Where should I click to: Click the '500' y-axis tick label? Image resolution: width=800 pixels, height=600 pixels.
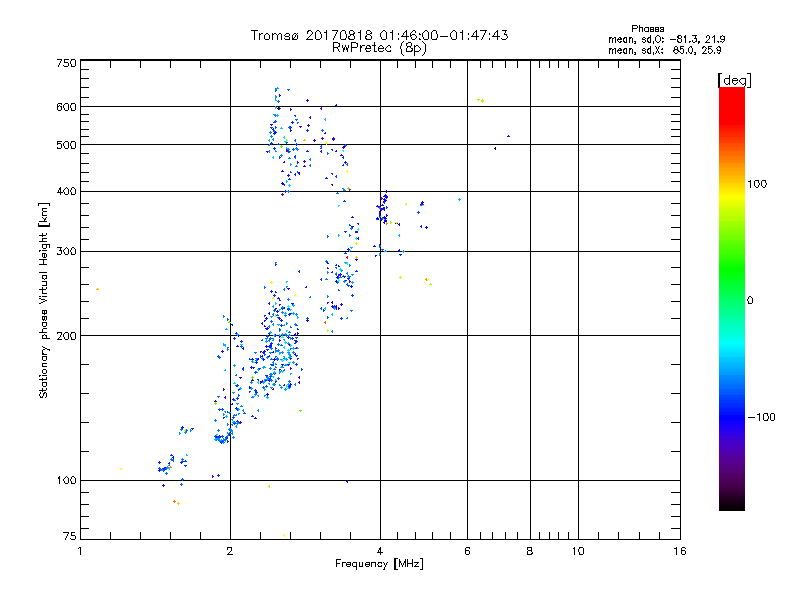[66, 145]
